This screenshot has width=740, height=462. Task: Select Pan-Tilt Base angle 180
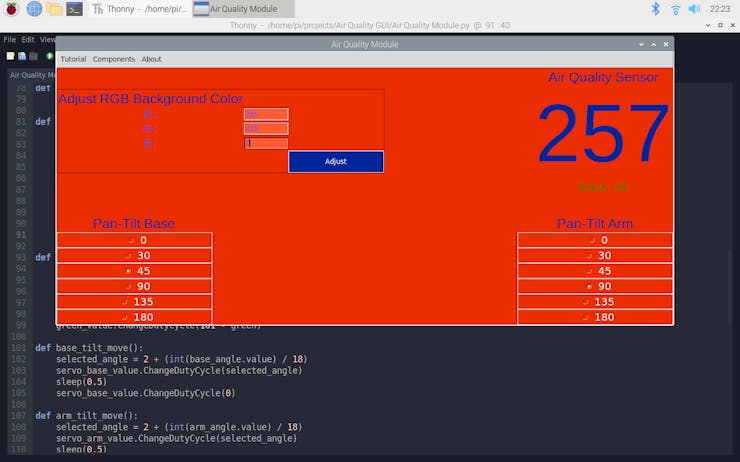coord(134,317)
